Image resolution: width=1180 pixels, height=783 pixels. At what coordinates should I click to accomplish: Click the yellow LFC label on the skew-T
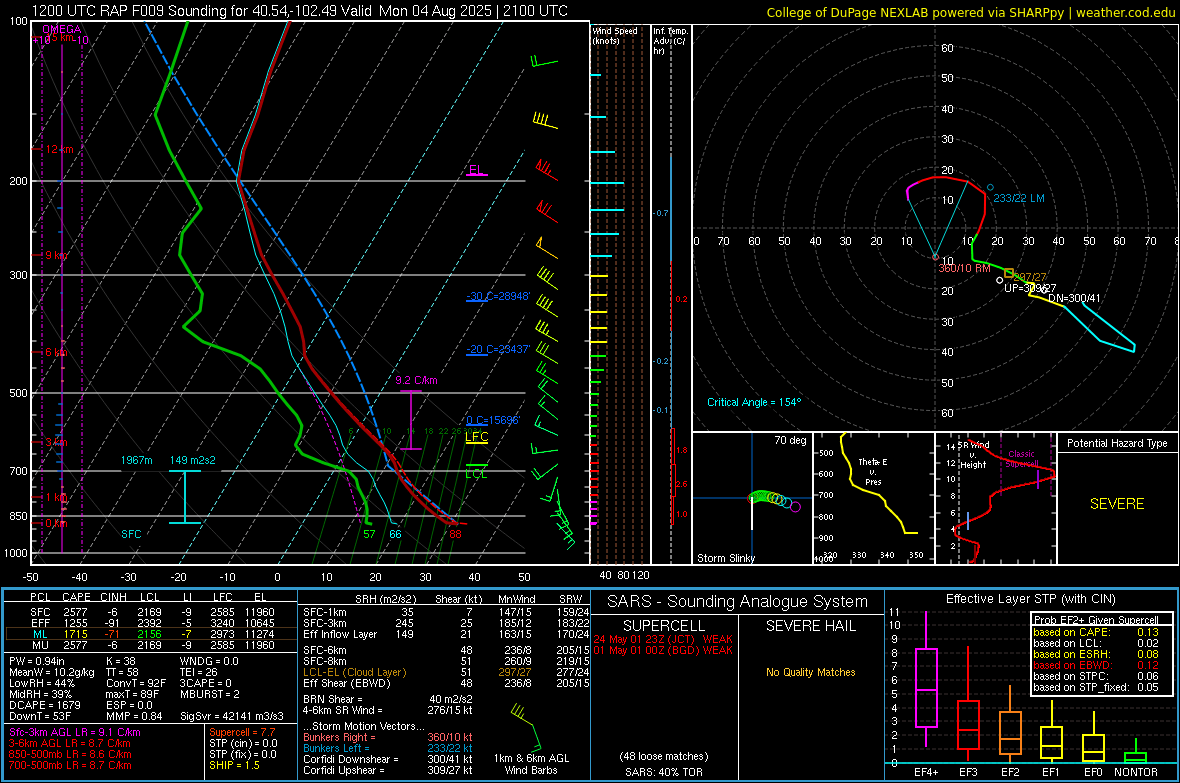click(x=476, y=437)
